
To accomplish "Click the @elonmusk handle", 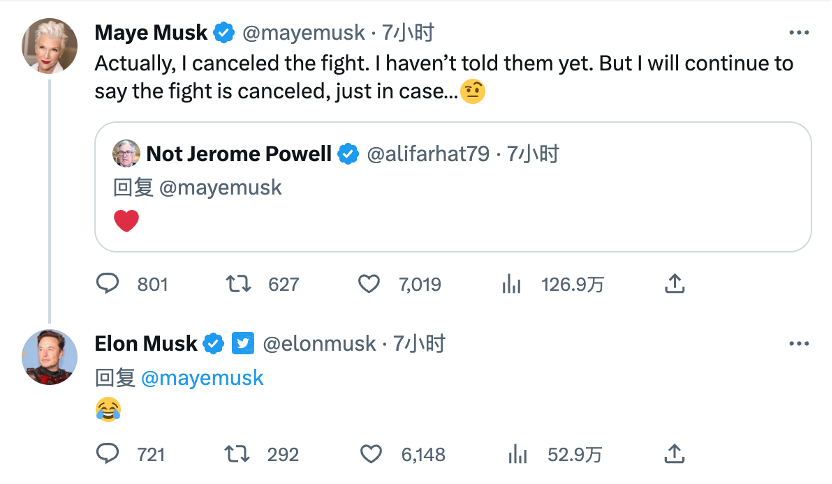I will coord(319,344).
